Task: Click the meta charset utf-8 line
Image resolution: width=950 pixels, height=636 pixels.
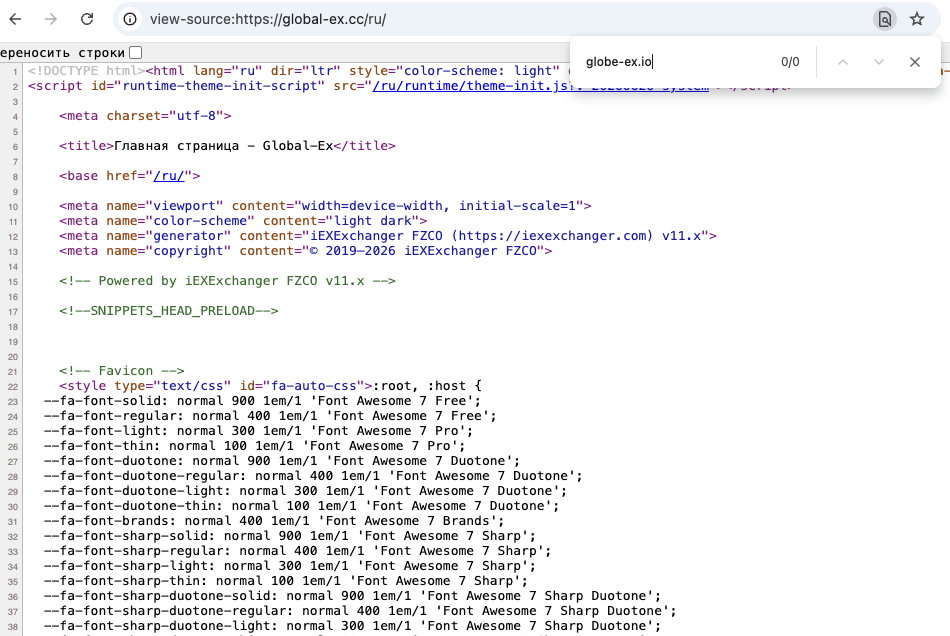Action: [145, 116]
